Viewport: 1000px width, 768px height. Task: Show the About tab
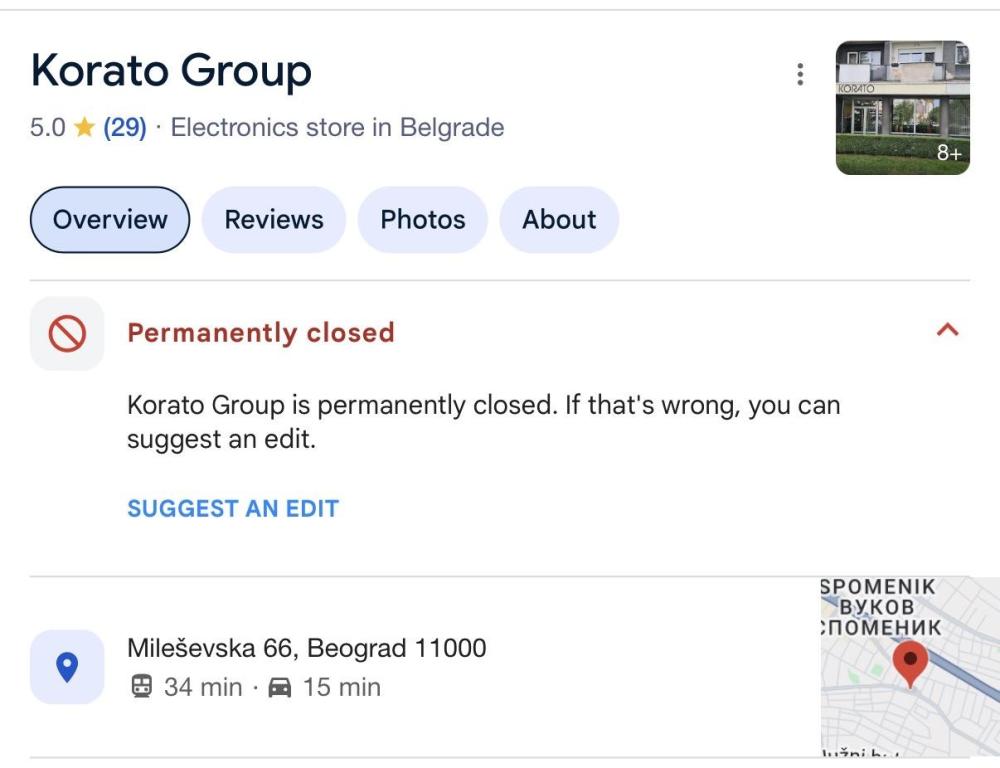(559, 220)
